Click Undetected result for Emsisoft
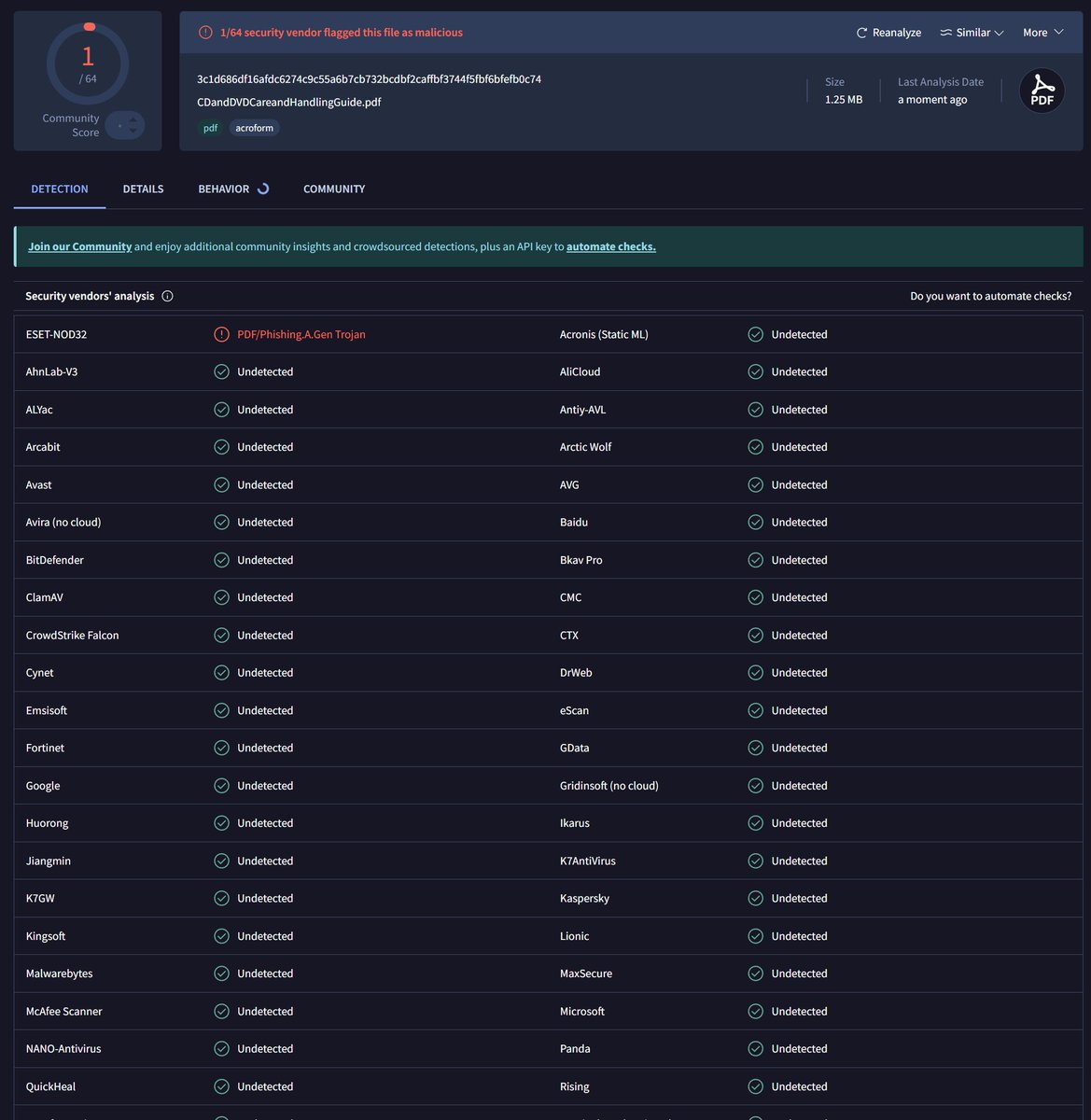The height and width of the screenshot is (1120, 1091). (x=265, y=710)
